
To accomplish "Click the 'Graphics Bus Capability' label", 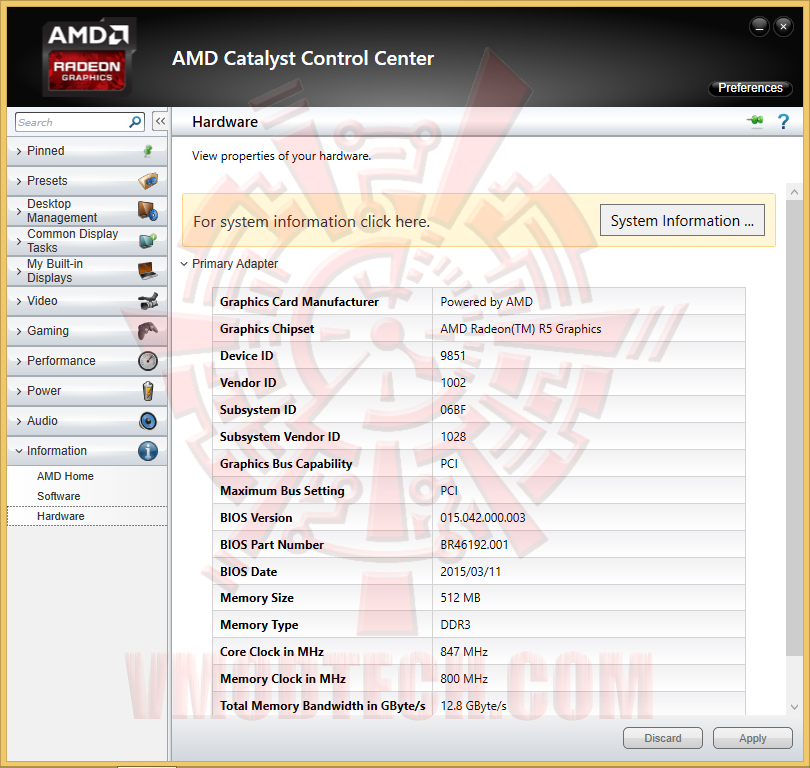I will 286,464.
